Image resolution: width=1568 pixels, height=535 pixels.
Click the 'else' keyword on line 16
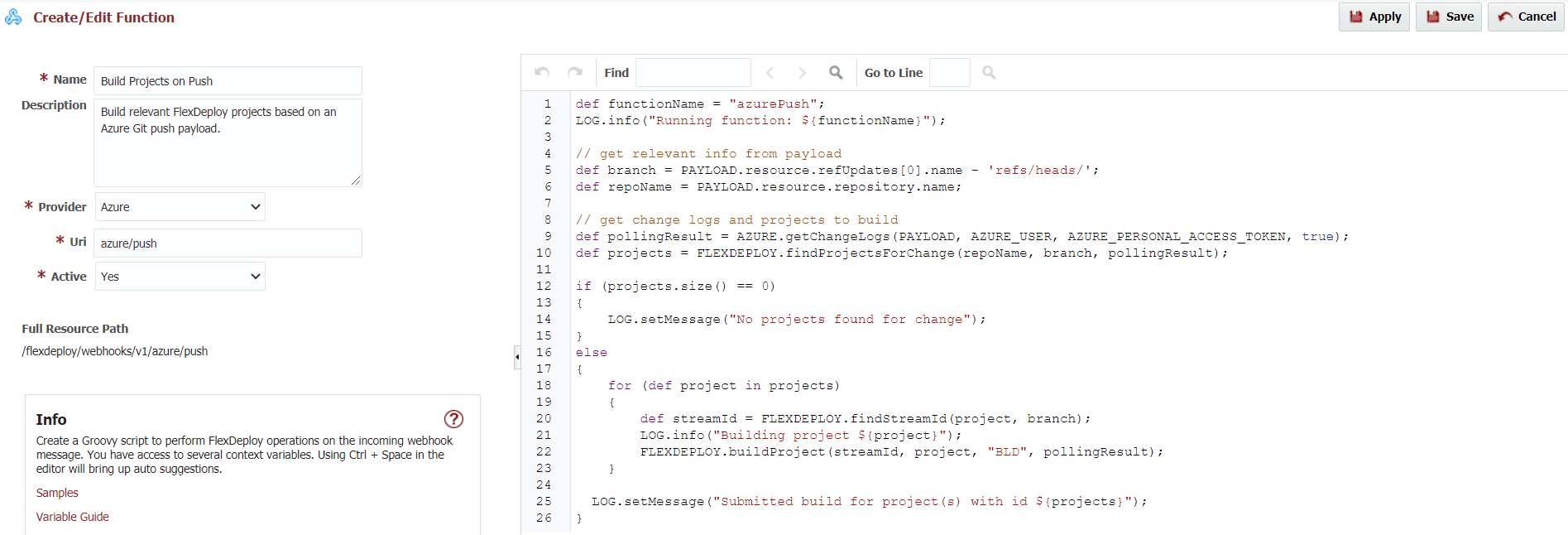[x=592, y=352]
